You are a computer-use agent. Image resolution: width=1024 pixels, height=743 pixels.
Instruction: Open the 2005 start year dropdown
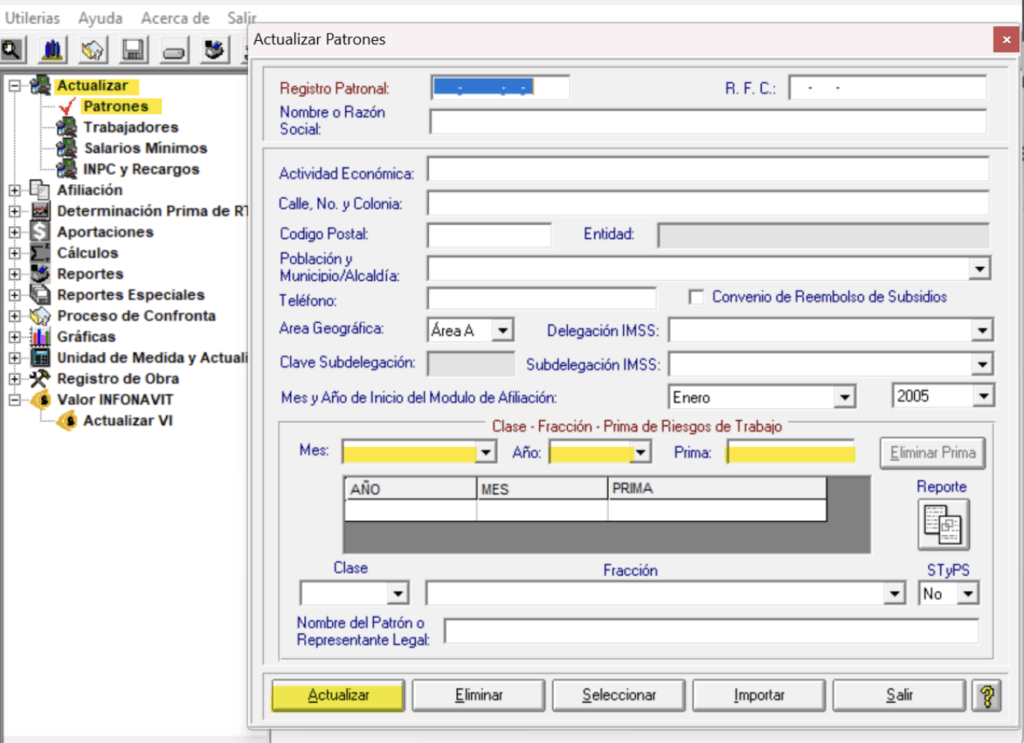983,396
